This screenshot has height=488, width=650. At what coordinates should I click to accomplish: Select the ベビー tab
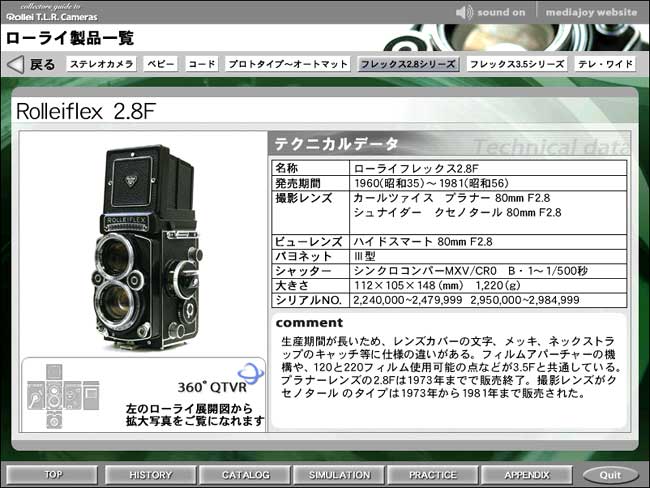tap(161, 64)
